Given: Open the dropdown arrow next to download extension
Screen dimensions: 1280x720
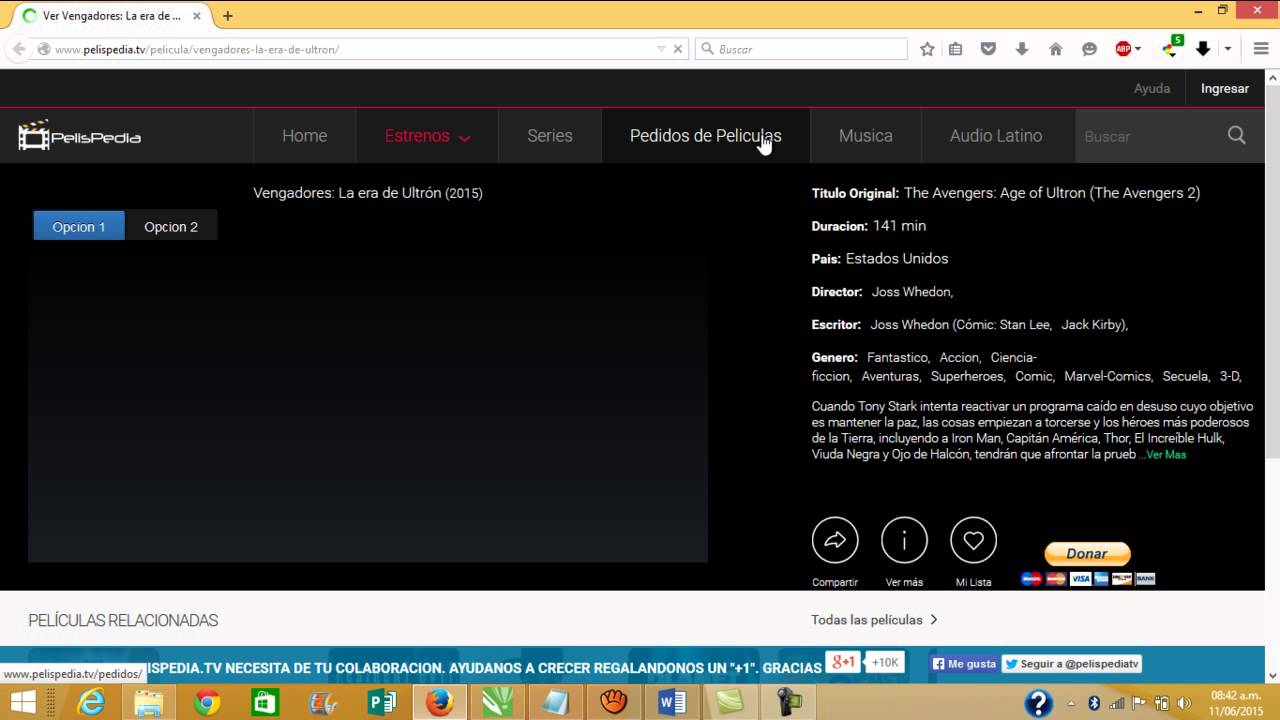Looking at the screenshot, I should point(1227,49).
